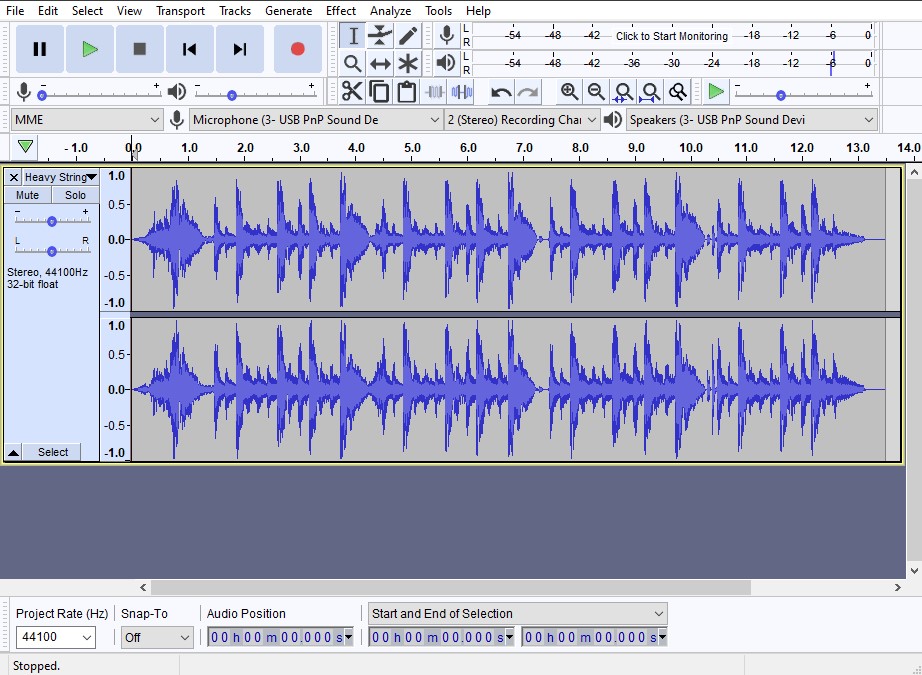Open the Audio Position format arrow
Screen dimensions: 922x675
[x=349, y=637]
